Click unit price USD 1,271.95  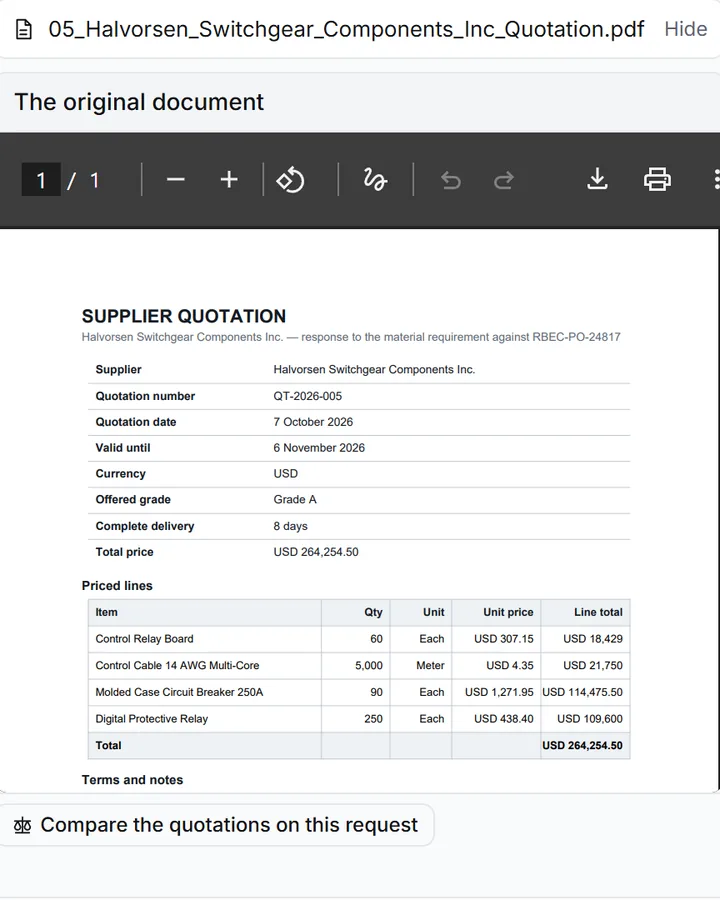(x=499, y=692)
